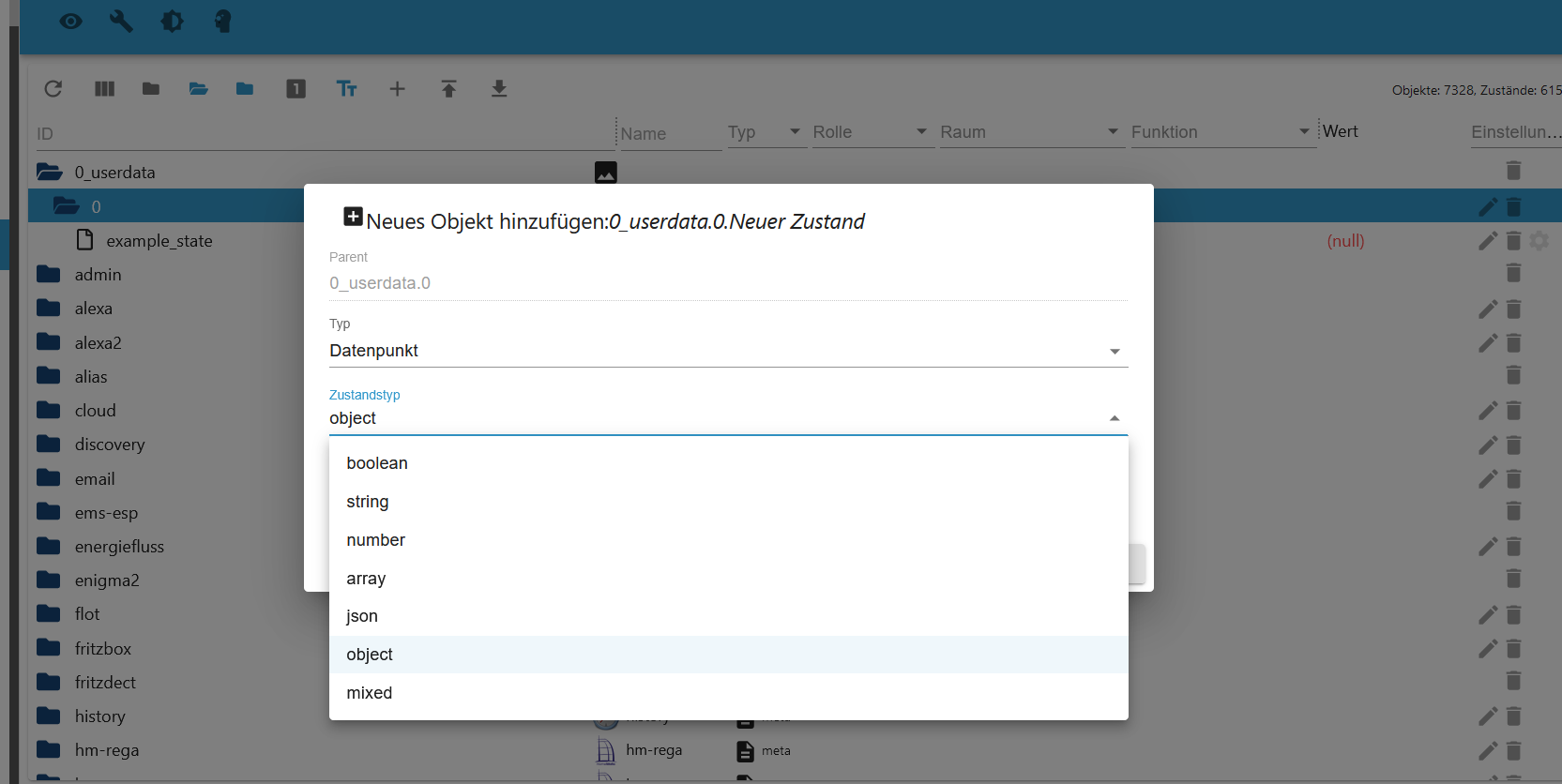Viewport: 1562px width, 784px height.
Task: Open the gear settings for example_state
Action: (1539, 241)
